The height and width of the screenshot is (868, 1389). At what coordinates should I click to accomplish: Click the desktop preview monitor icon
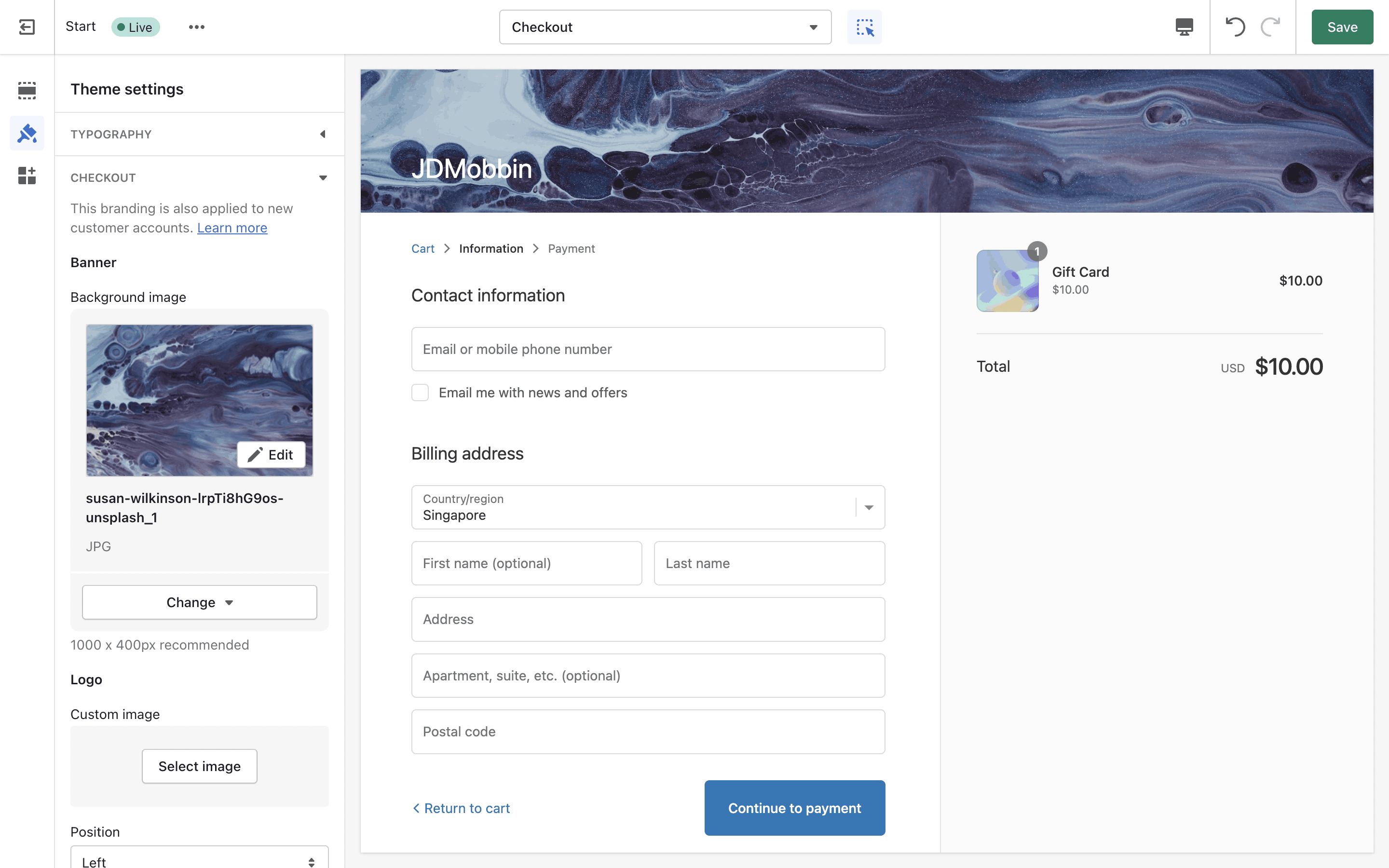1184,27
